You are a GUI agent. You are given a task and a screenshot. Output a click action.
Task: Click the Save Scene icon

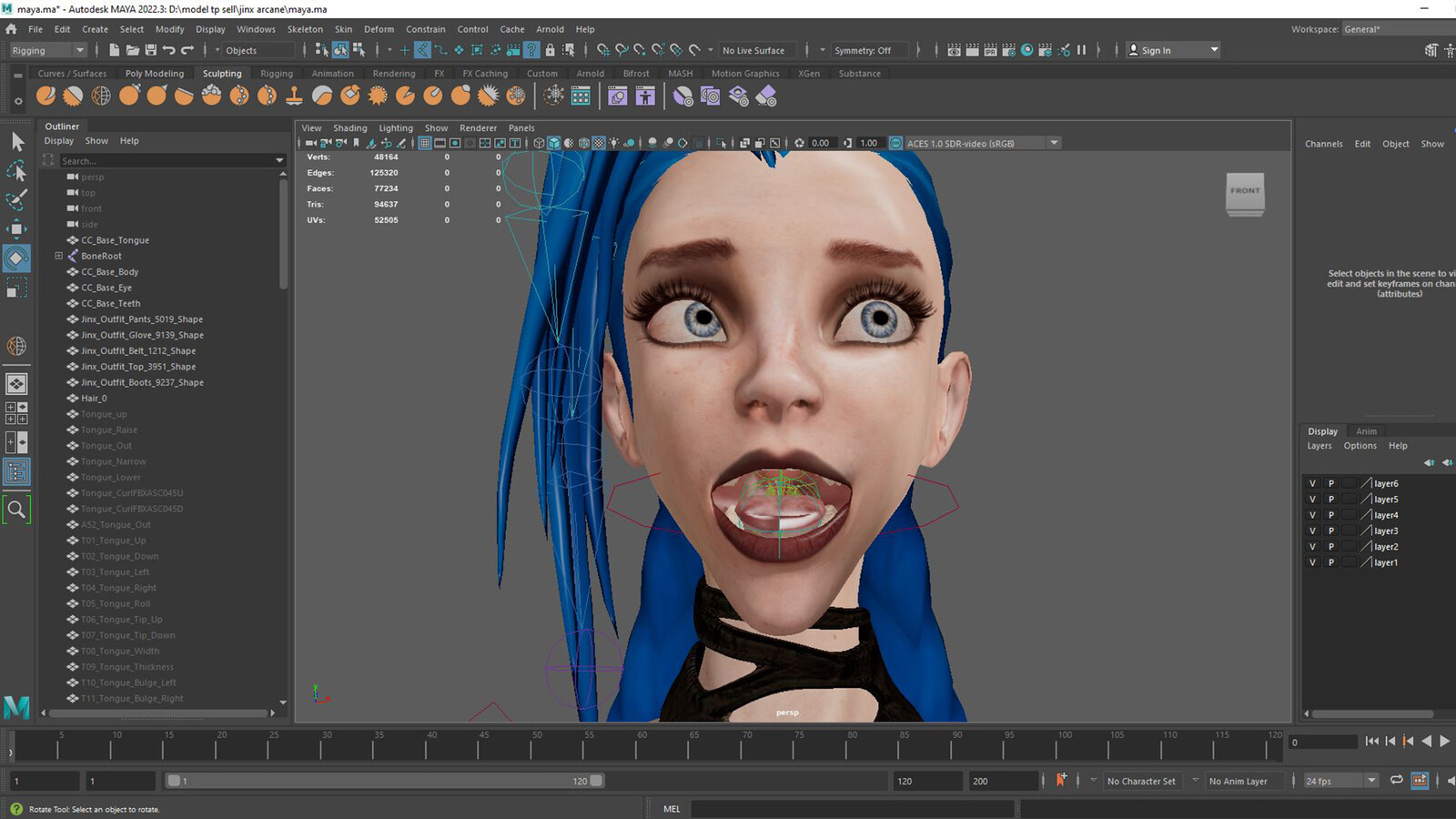[x=150, y=50]
